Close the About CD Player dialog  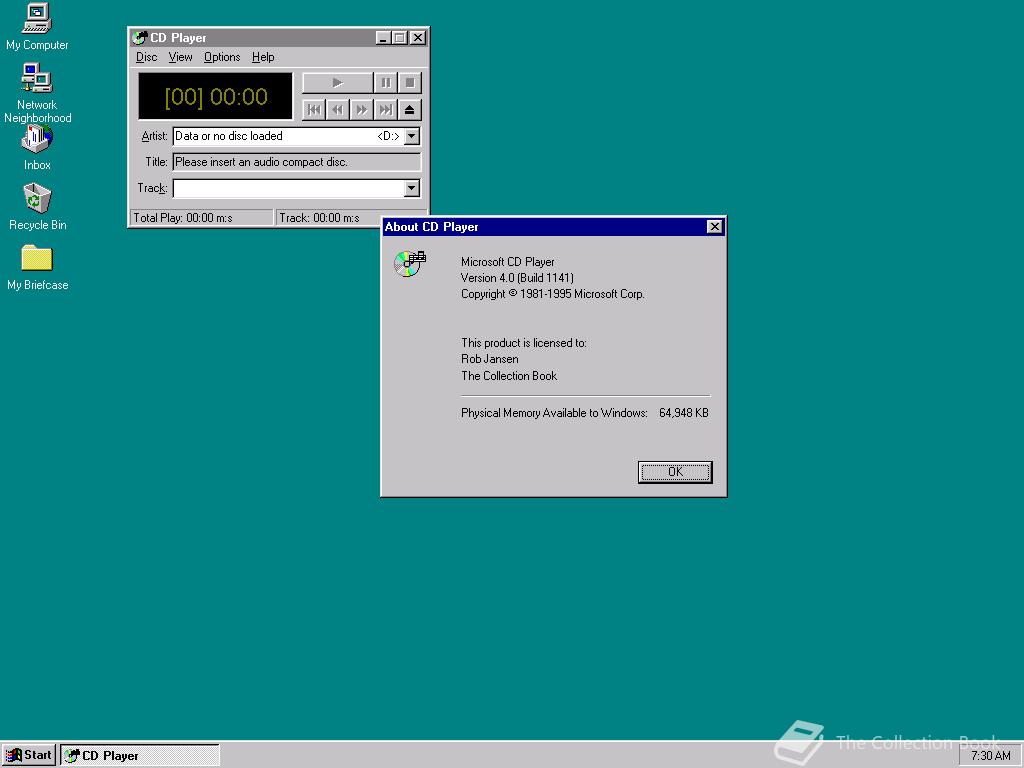point(714,227)
